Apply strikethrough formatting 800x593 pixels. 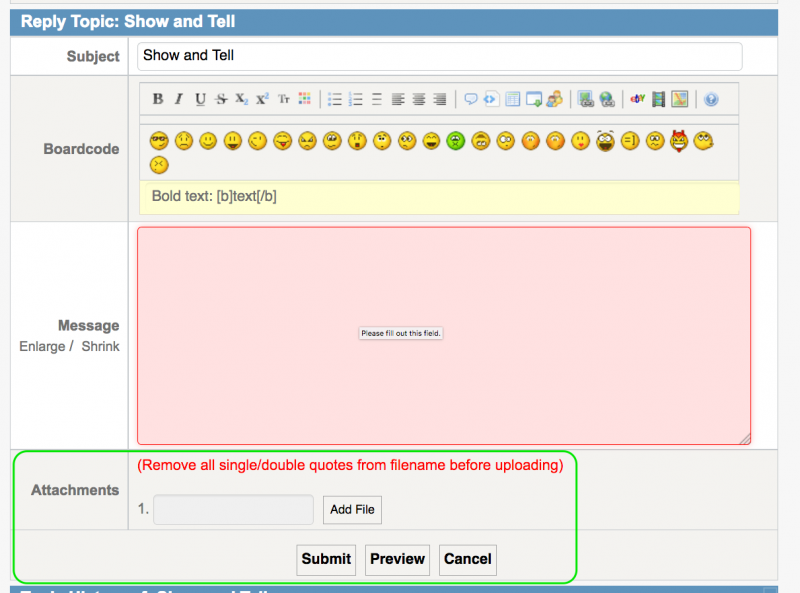(x=221, y=99)
